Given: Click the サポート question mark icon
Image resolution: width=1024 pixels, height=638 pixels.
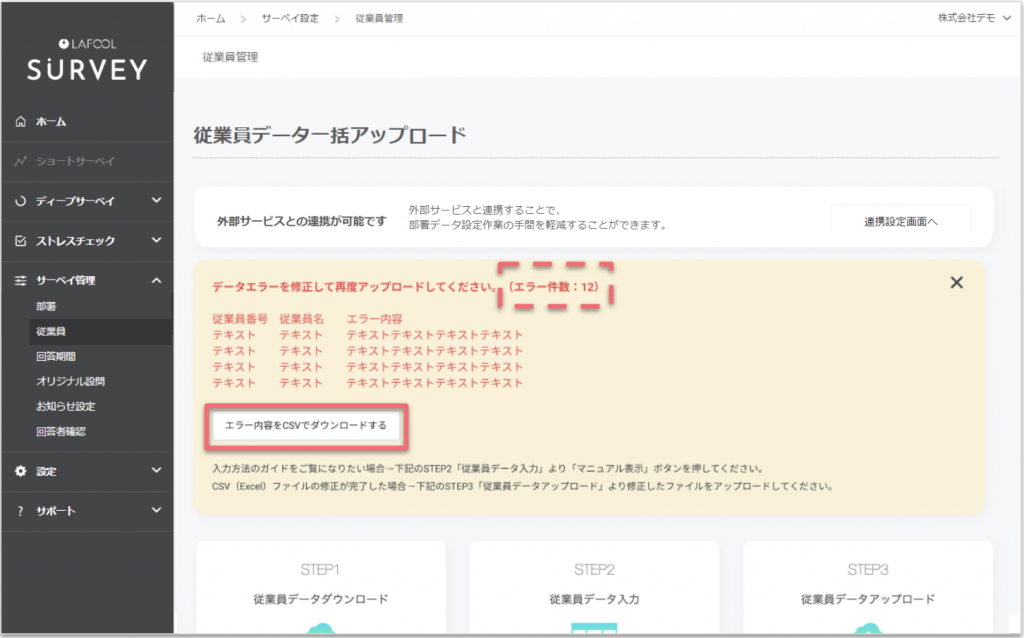Looking at the screenshot, I should [x=21, y=511].
